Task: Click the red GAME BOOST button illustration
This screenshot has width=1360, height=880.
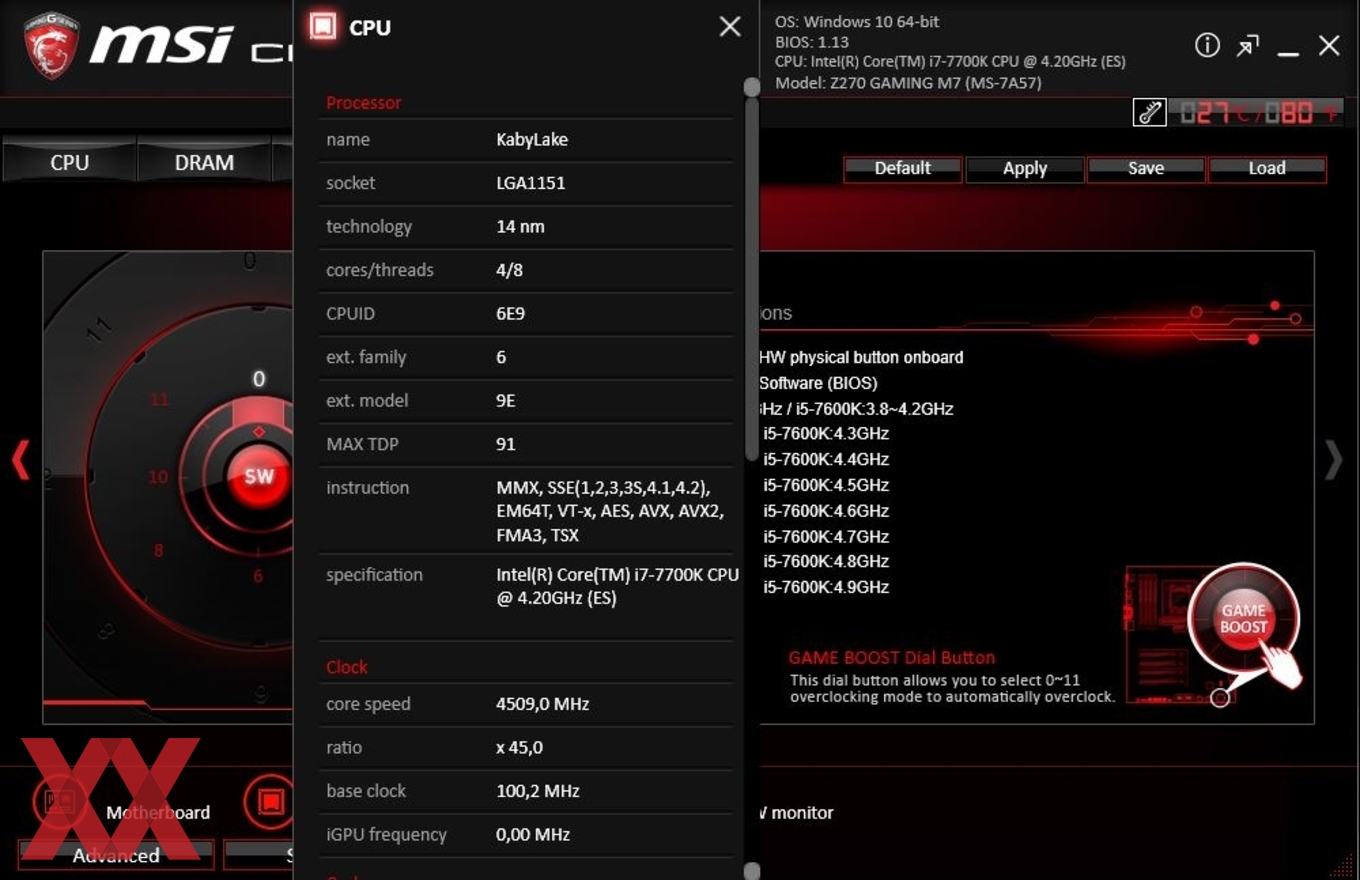Action: point(1244,620)
